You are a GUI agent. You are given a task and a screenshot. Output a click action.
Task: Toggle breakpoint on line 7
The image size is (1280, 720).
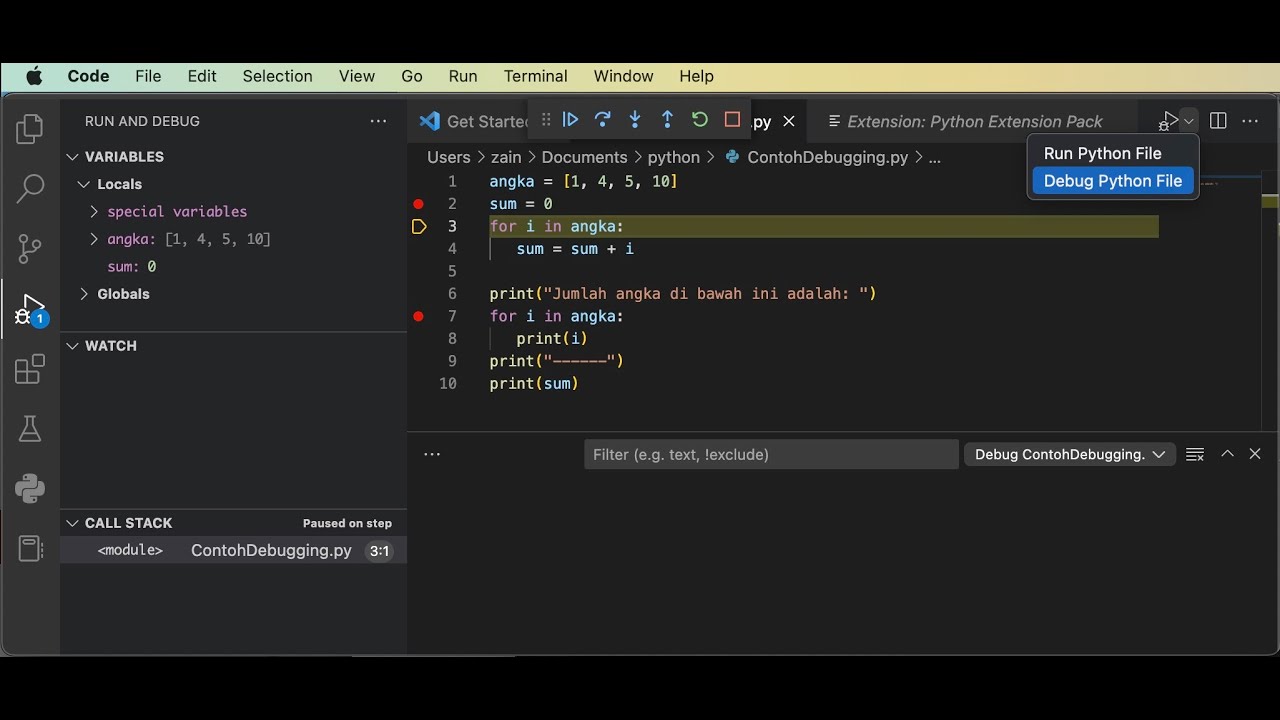(419, 316)
